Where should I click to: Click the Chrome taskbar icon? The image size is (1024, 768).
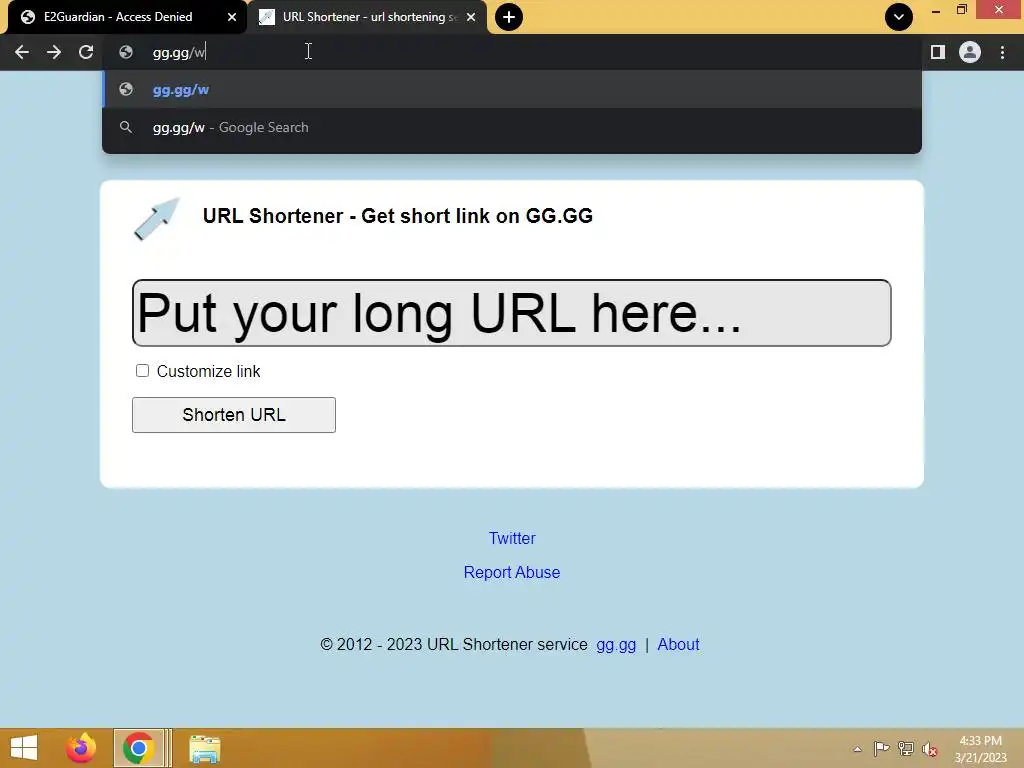(x=138, y=748)
